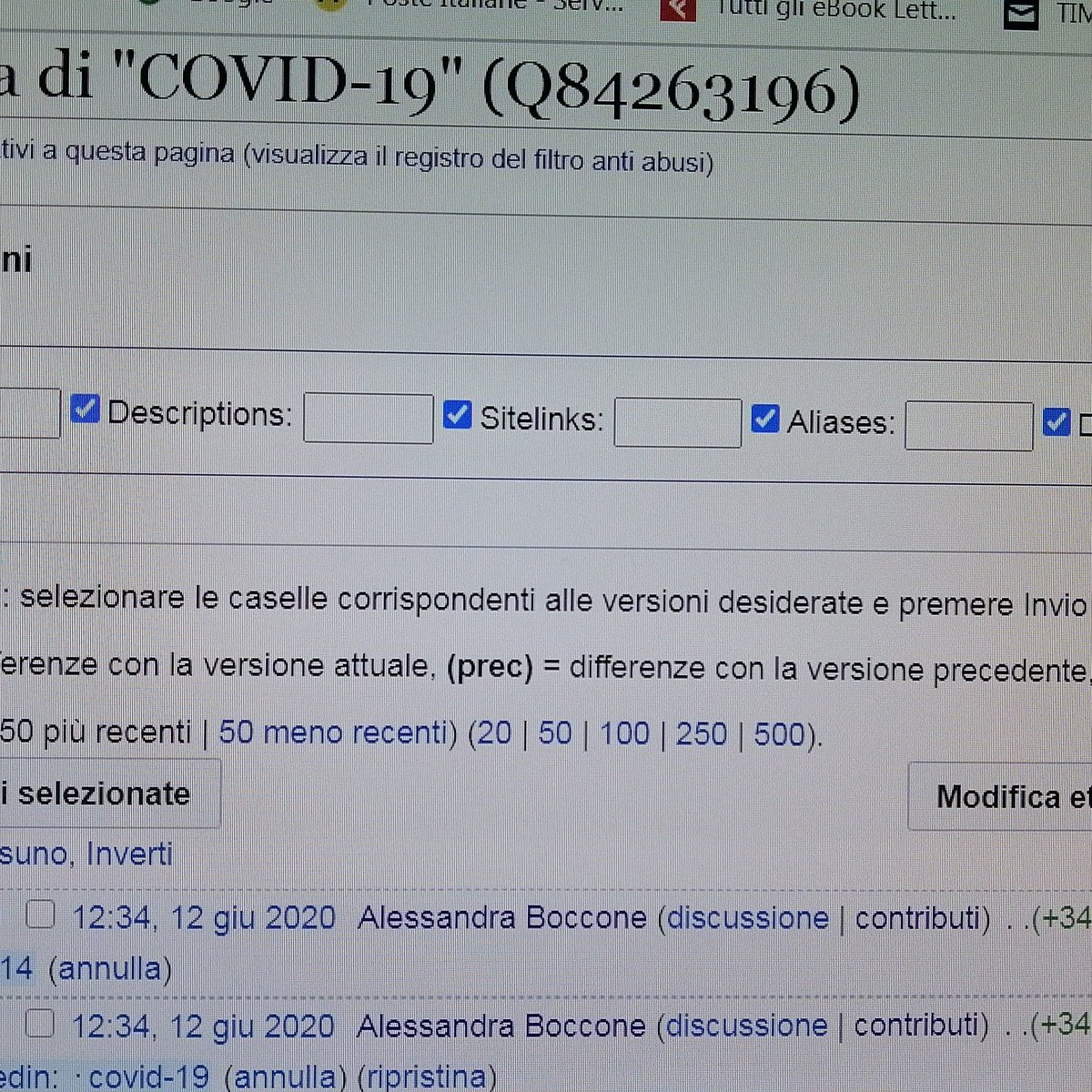Open second Alessandra Boccone user link
Viewport: 1092px width, 1092px height.
point(501,1026)
